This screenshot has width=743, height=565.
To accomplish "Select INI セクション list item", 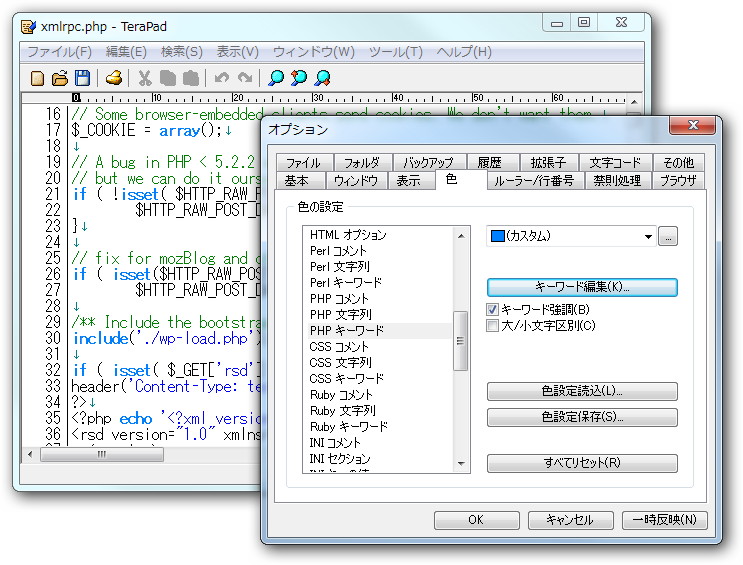I will (340, 459).
